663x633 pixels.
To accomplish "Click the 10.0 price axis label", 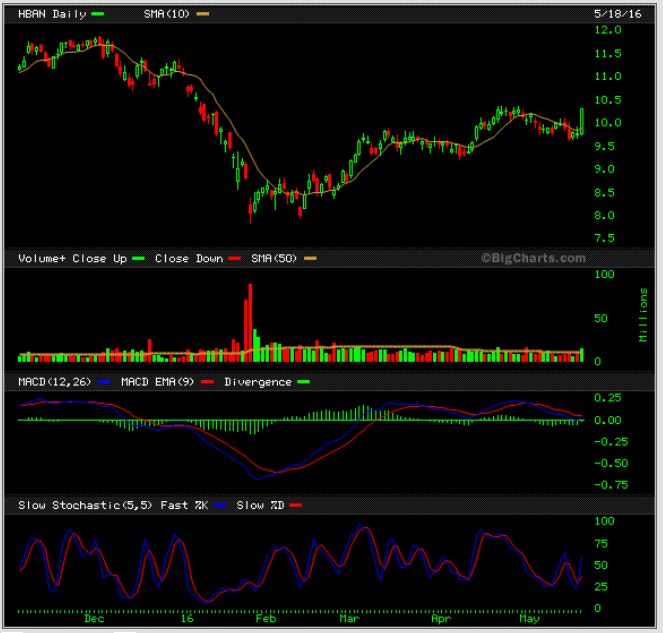I will (x=608, y=122).
